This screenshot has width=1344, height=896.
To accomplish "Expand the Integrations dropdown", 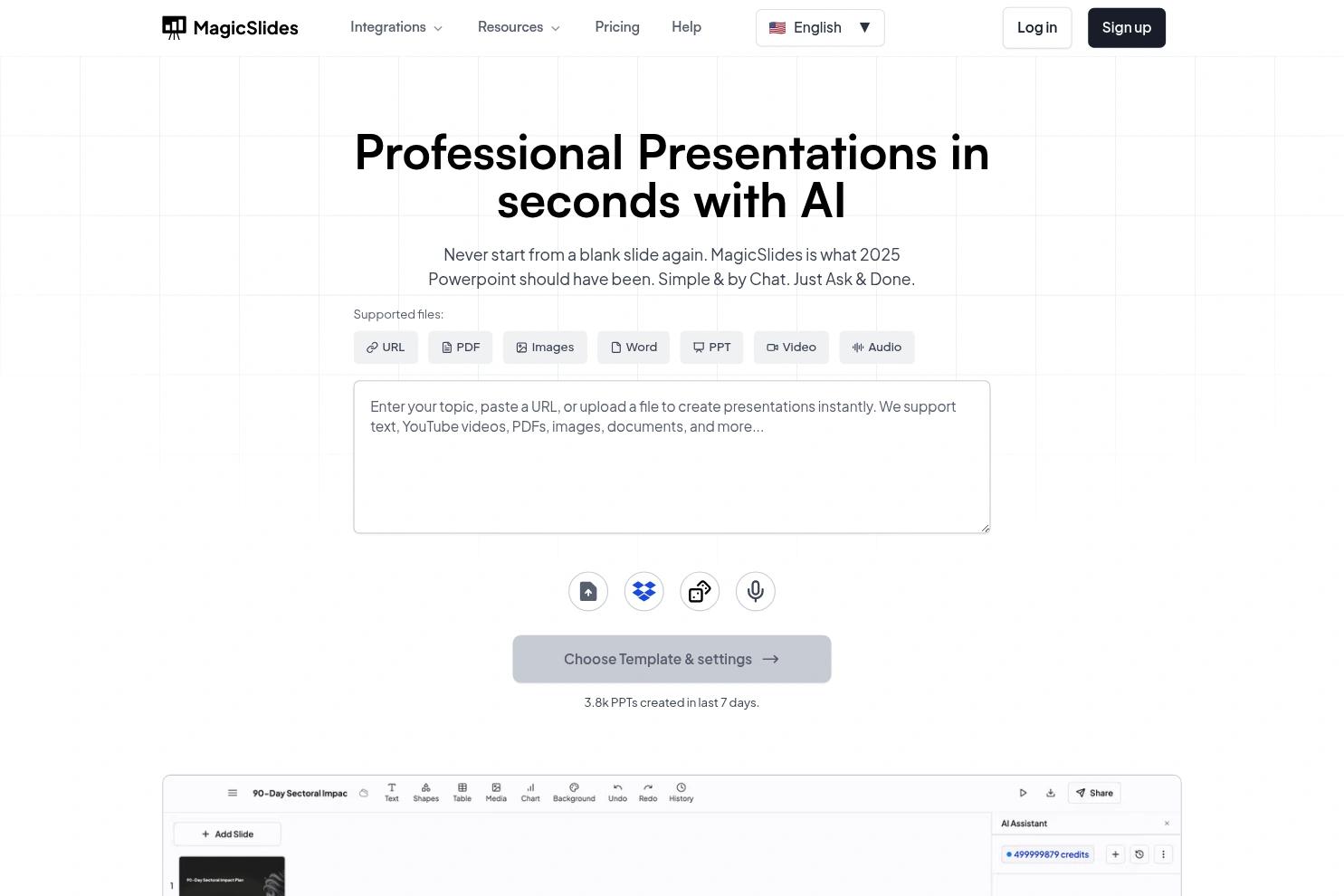I will [x=396, y=27].
